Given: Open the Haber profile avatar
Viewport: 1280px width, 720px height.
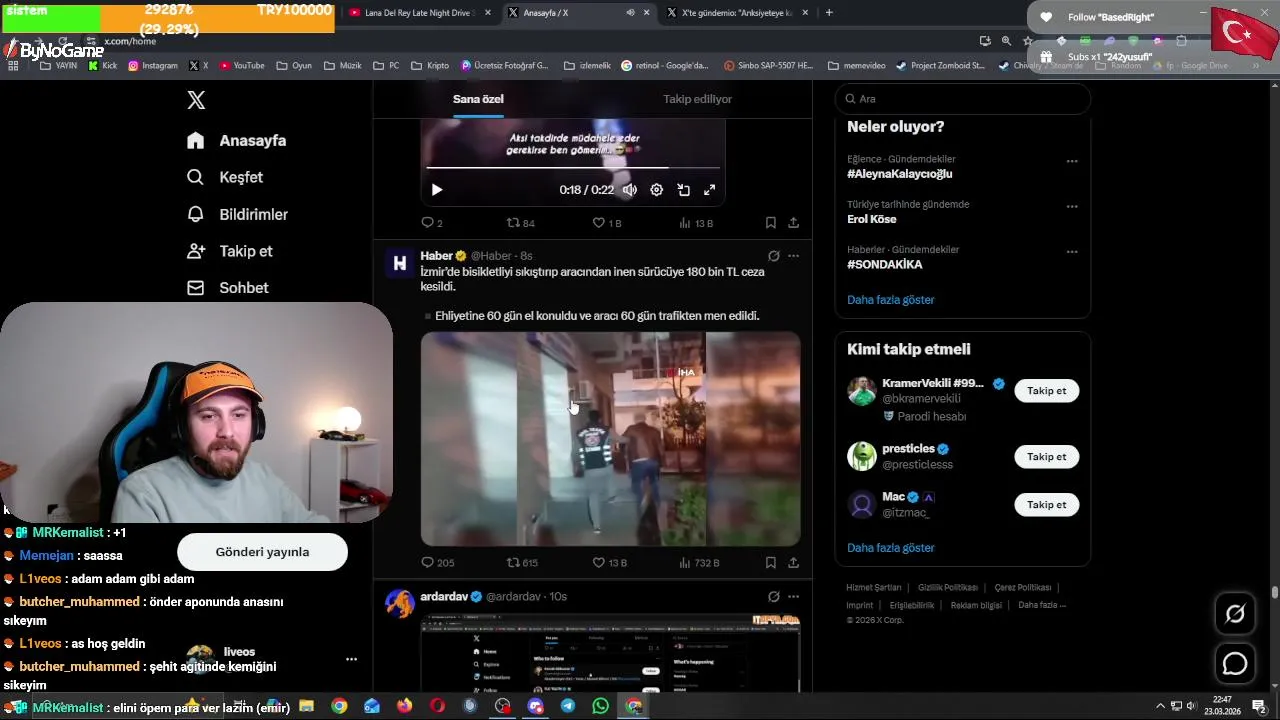Looking at the screenshot, I should click(x=400, y=263).
